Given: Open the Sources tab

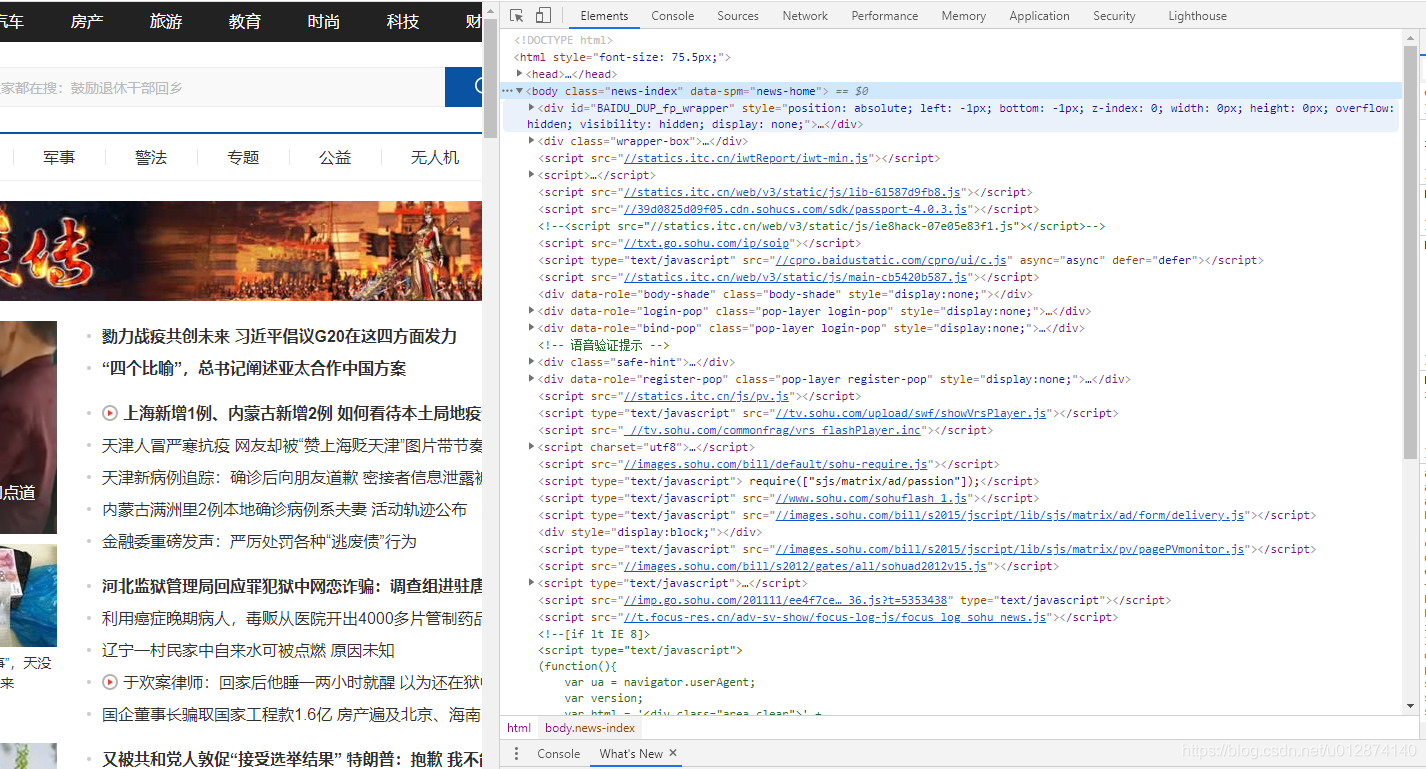Looking at the screenshot, I should (738, 16).
